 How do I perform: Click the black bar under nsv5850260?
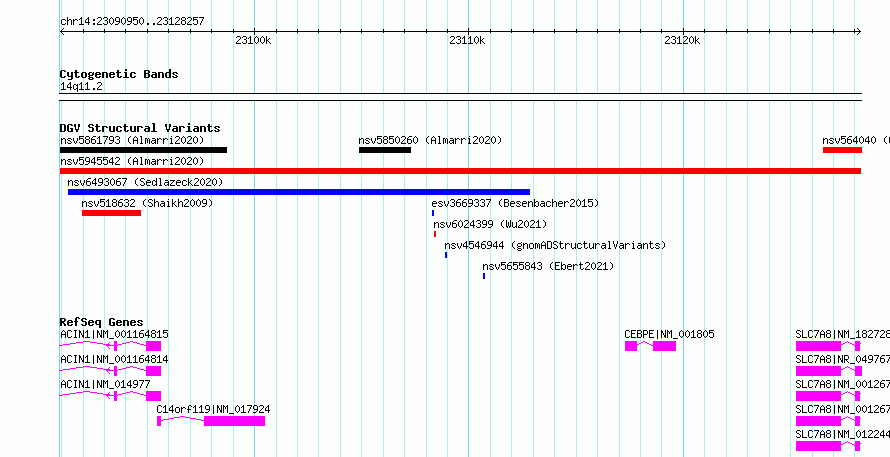(x=385, y=150)
